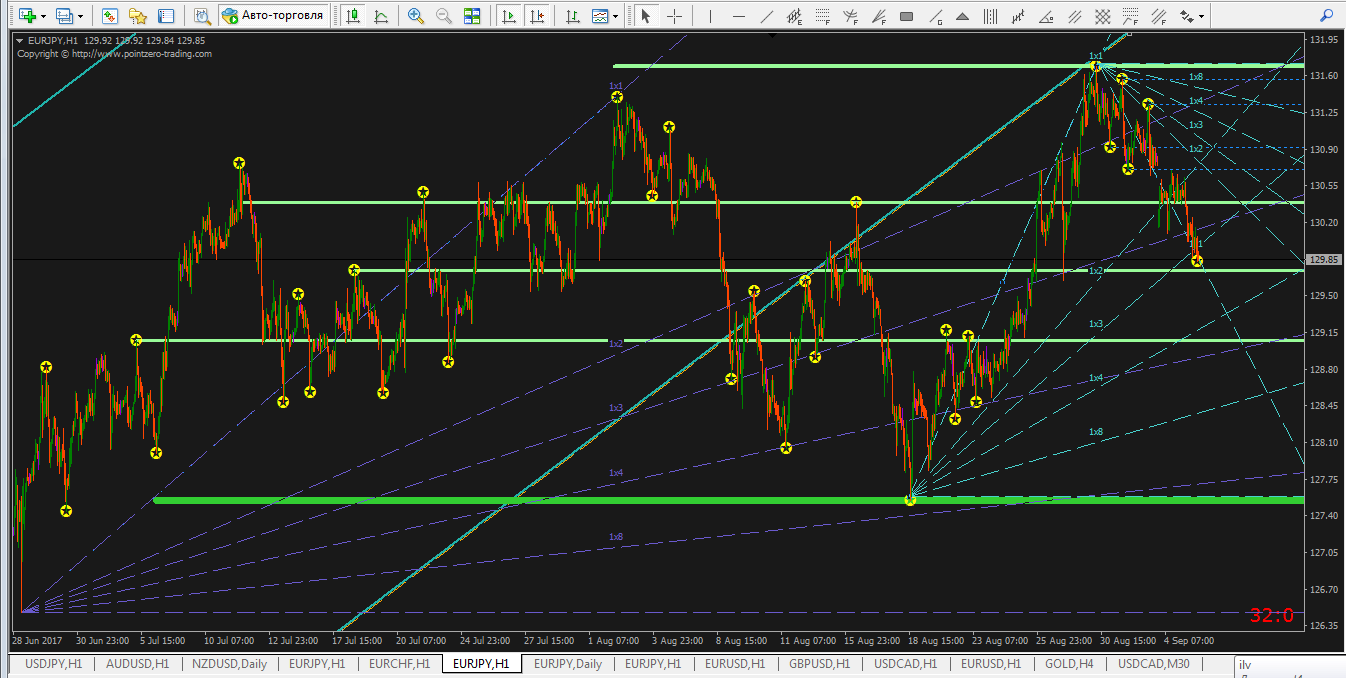The width and height of the screenshot is (1346, 678).
Task: Select the Fibonacci Retracement tool
Action: [823, 16]
